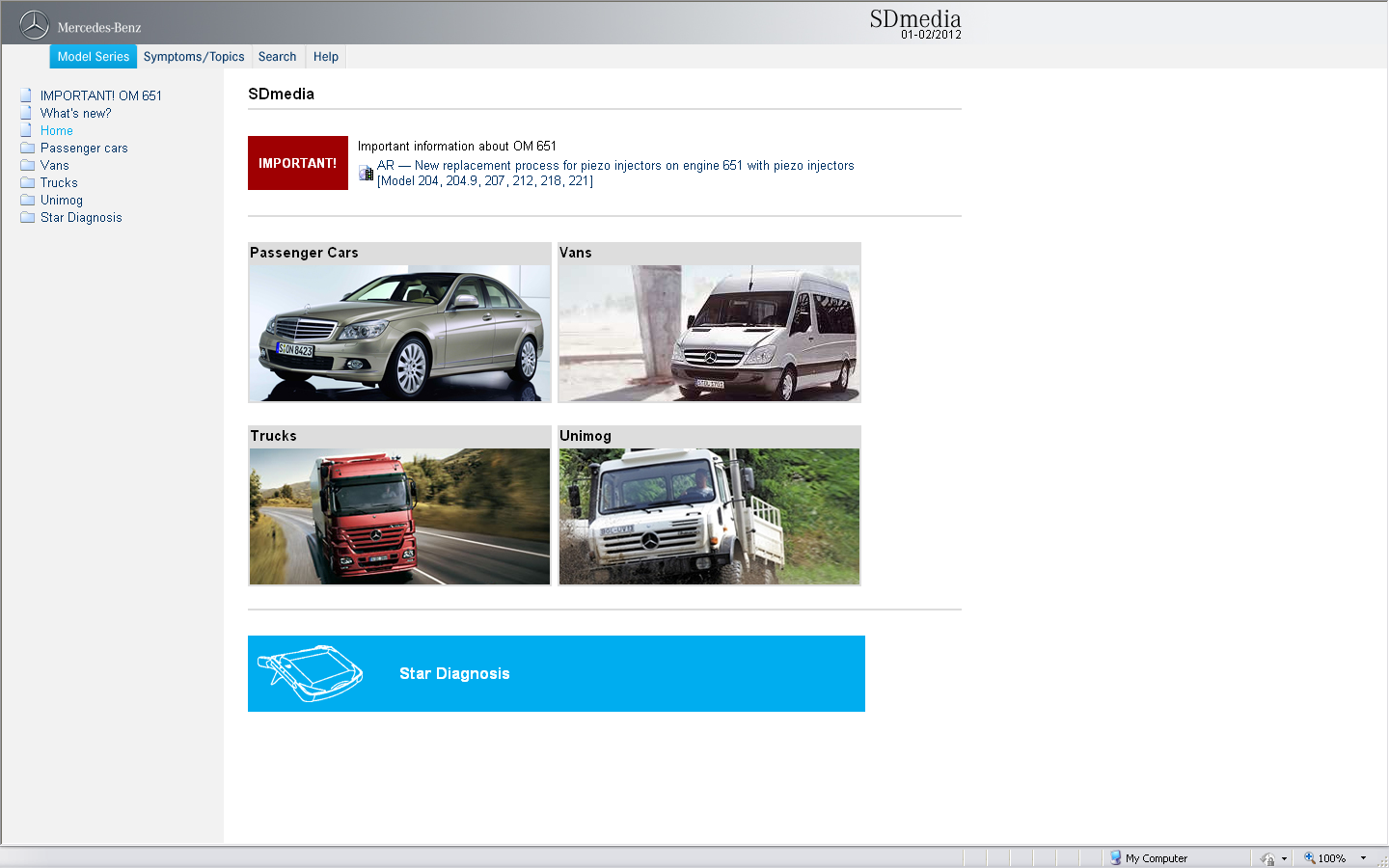
Task: Open the Vans Sprinter thumbnail
Action: (709, 333)
